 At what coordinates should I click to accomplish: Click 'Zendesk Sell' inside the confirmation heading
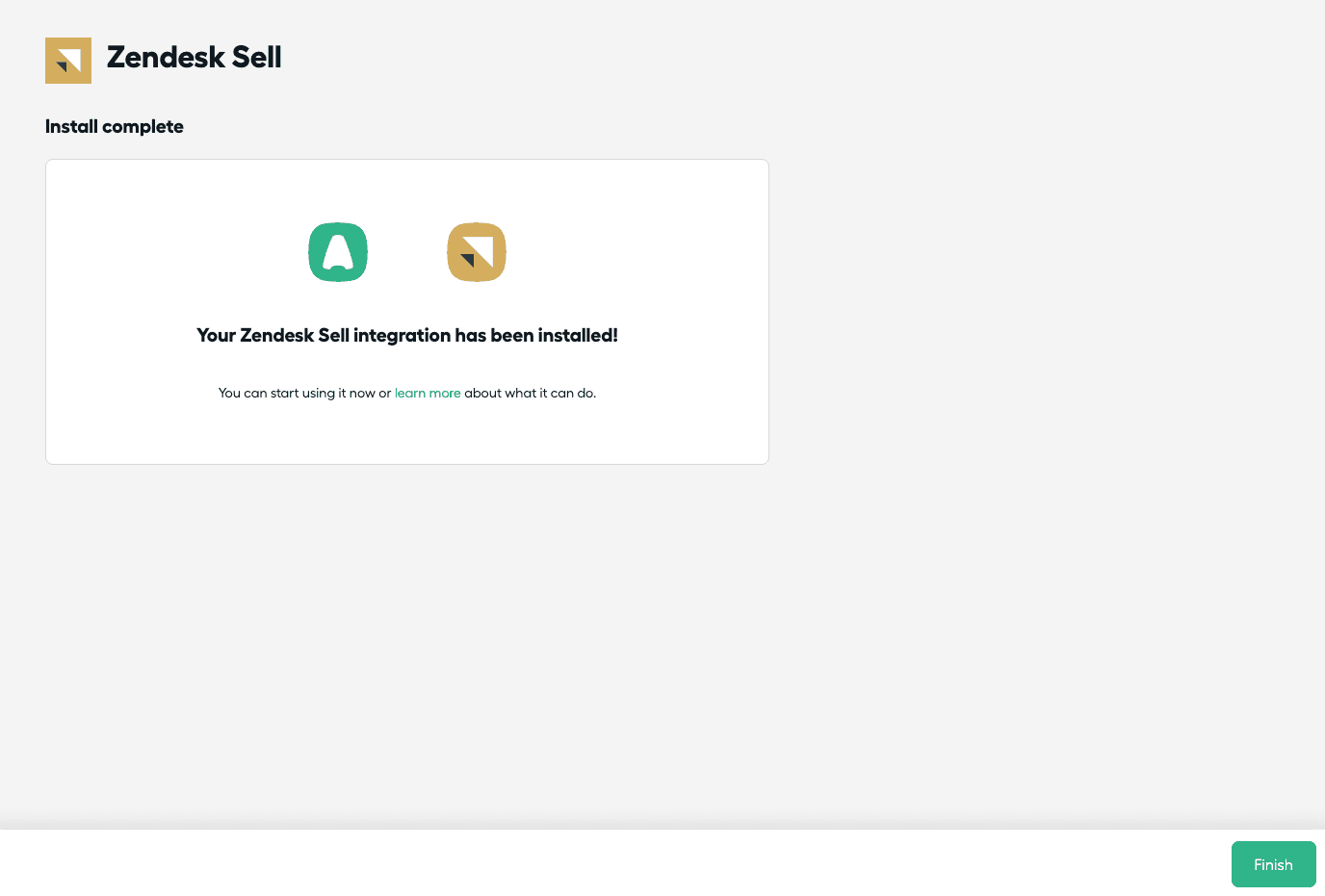click(x=294, y=335)
